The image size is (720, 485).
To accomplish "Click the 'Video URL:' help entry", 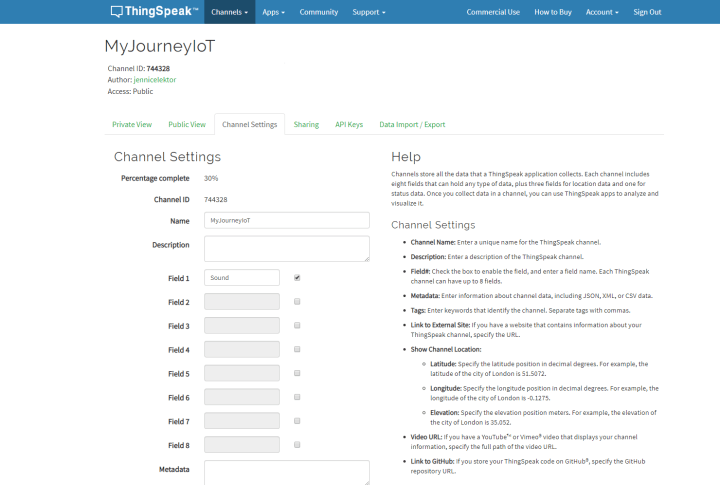I will 524,442.
